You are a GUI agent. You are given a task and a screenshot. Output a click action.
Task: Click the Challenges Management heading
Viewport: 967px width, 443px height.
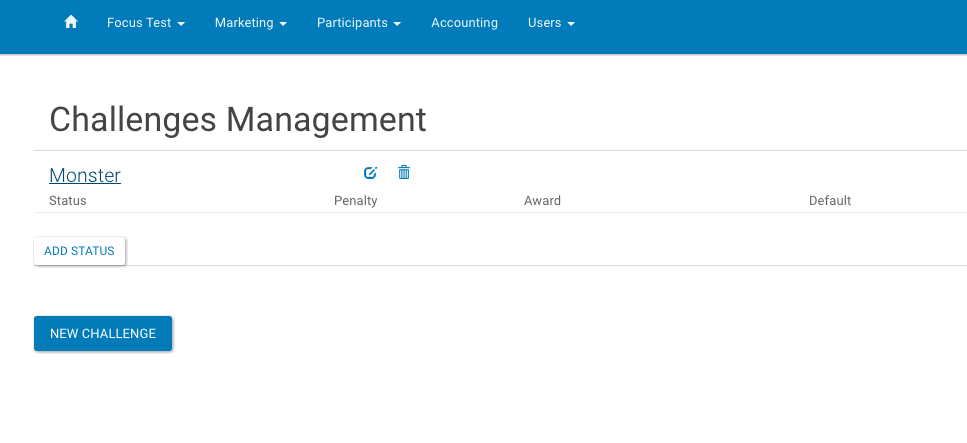click(x=238, y=120)
